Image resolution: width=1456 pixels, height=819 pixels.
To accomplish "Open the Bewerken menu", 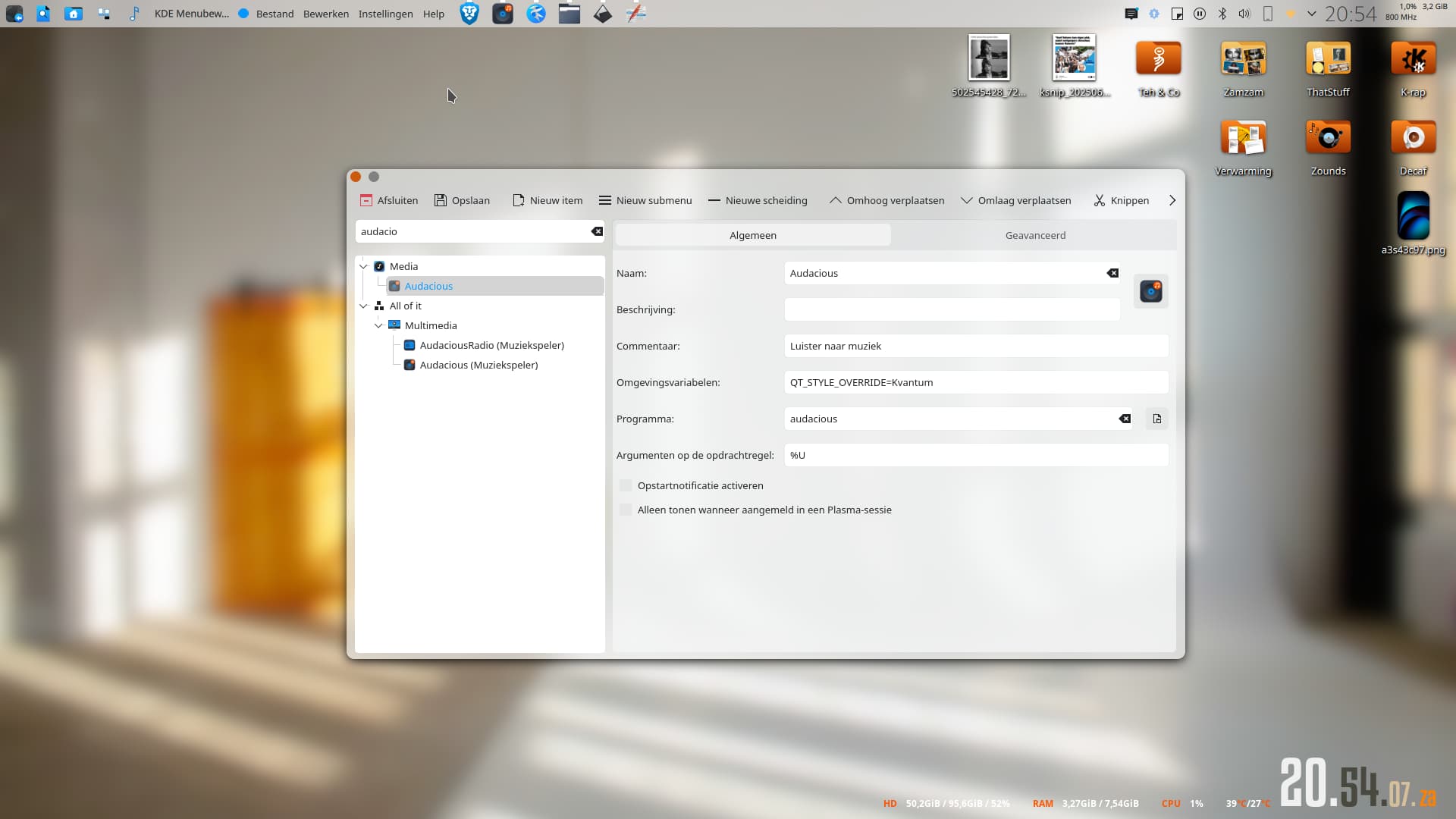I will (326, 14).
